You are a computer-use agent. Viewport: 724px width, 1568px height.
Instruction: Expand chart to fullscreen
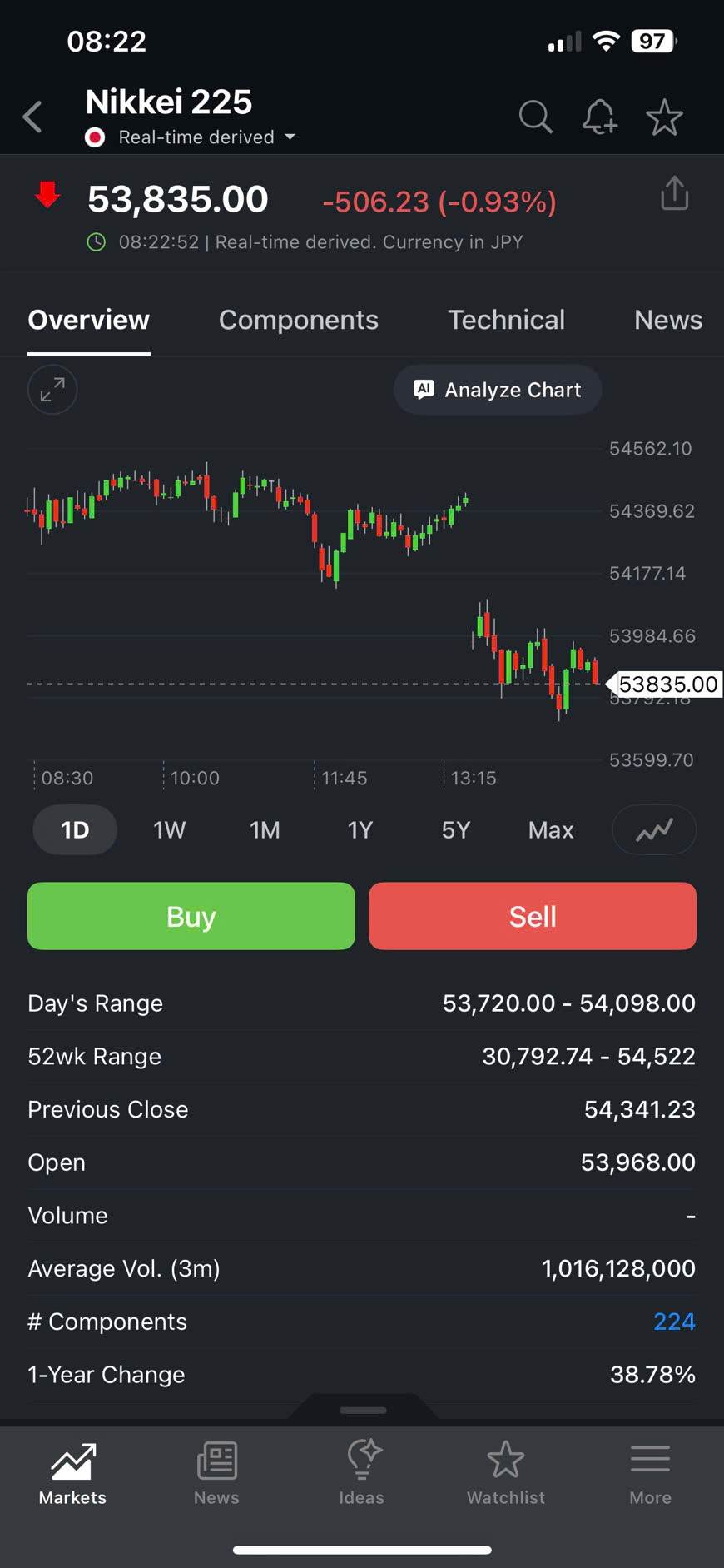[x=52, y=390]
